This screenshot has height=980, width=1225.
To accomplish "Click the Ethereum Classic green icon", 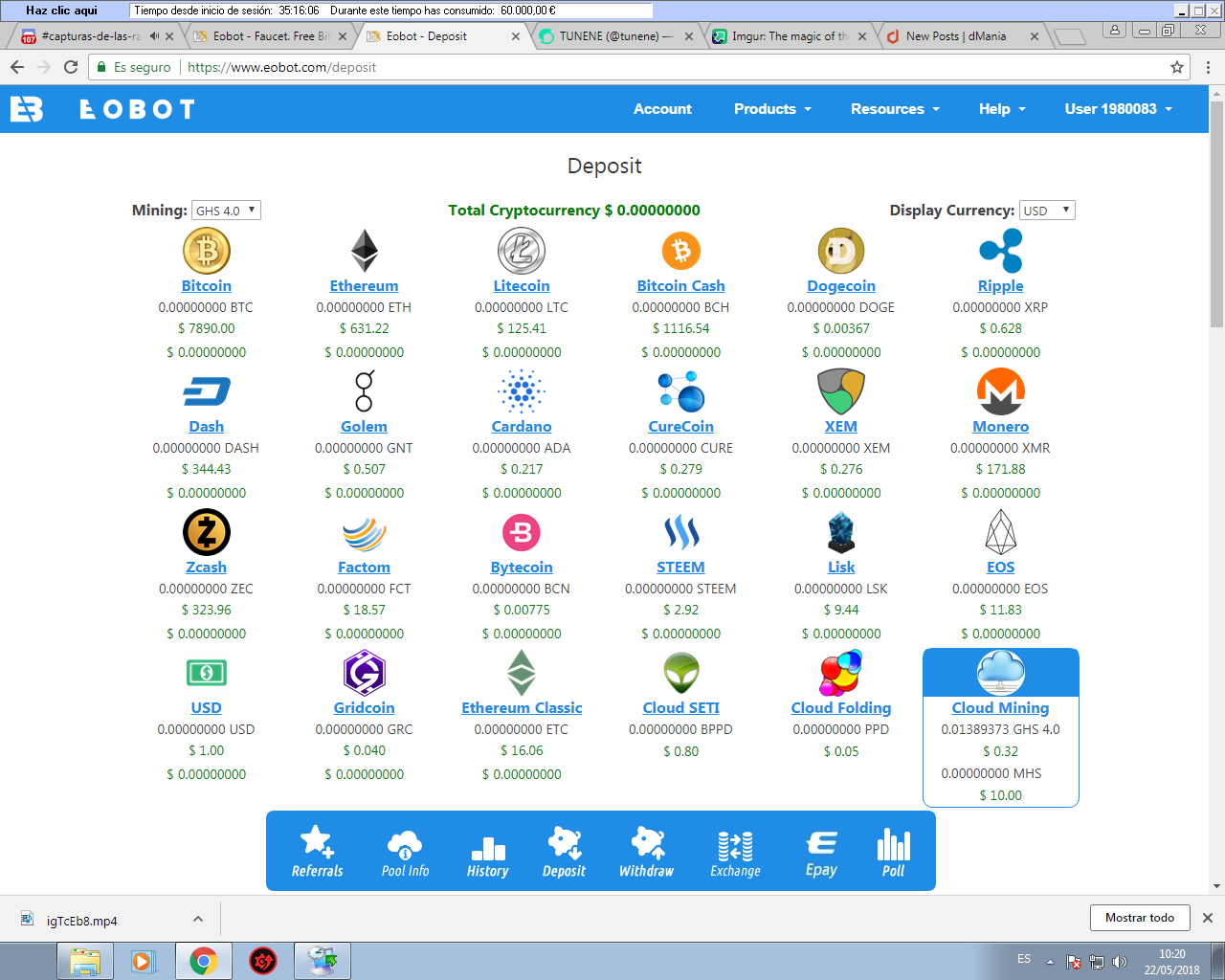I will (522, 673).
